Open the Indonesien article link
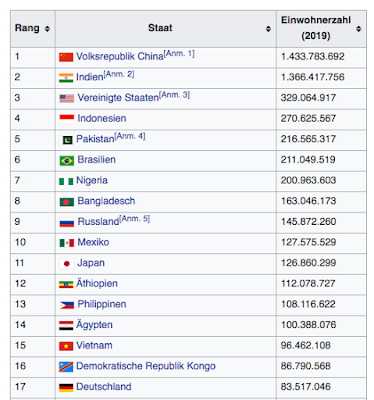This screenshot has height=400, width=374. 102,118
